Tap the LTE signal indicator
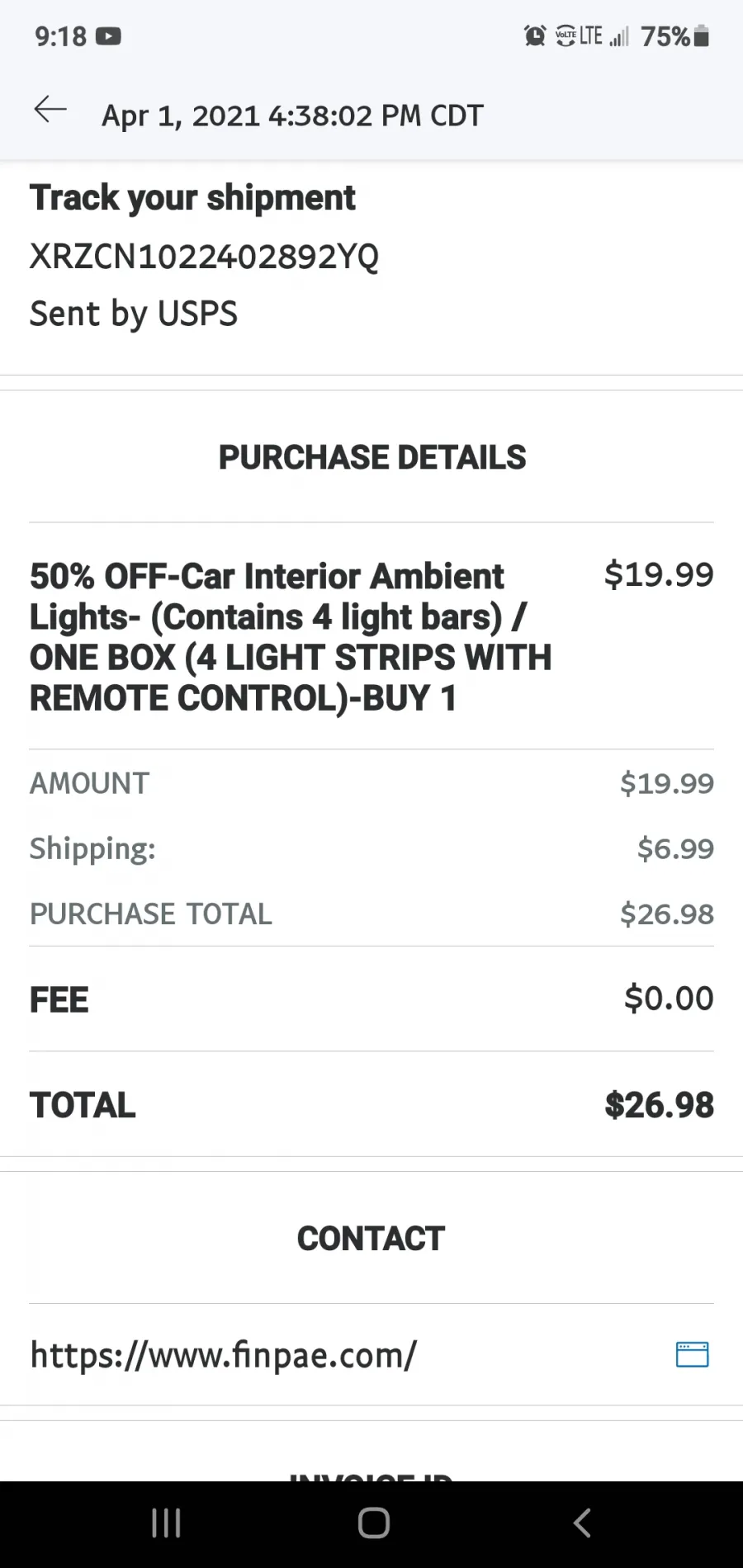This screenshot has width=743, height=1568. pyautogui.click(x=591, y=35)
